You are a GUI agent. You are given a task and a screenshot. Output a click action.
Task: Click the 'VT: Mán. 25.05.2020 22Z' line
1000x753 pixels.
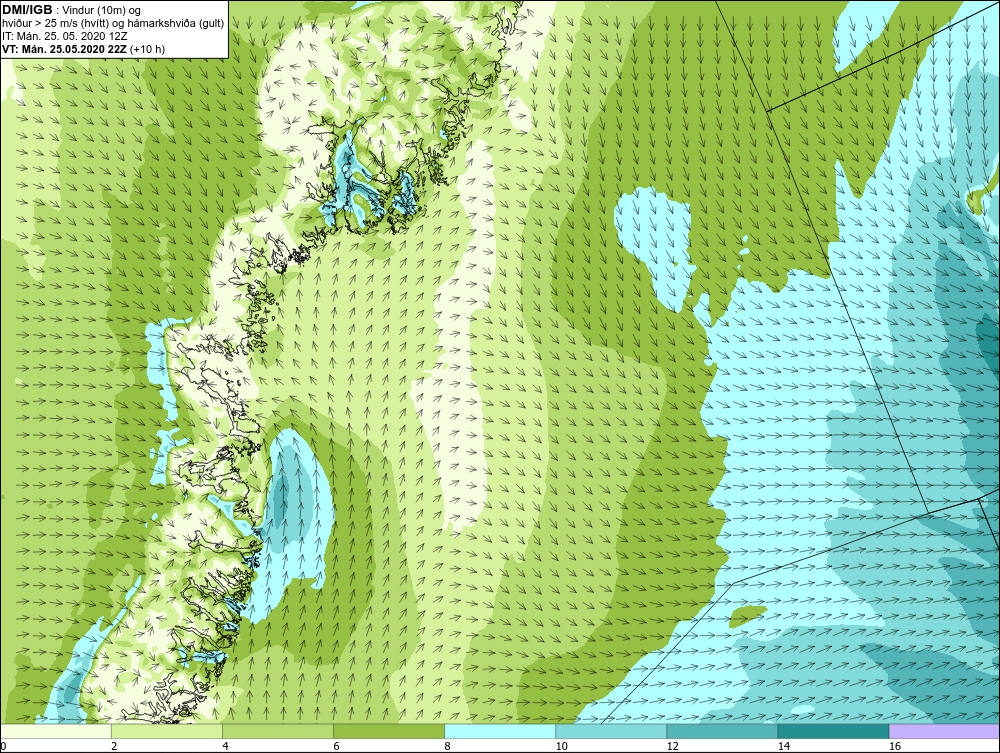(x=64, y=49)
